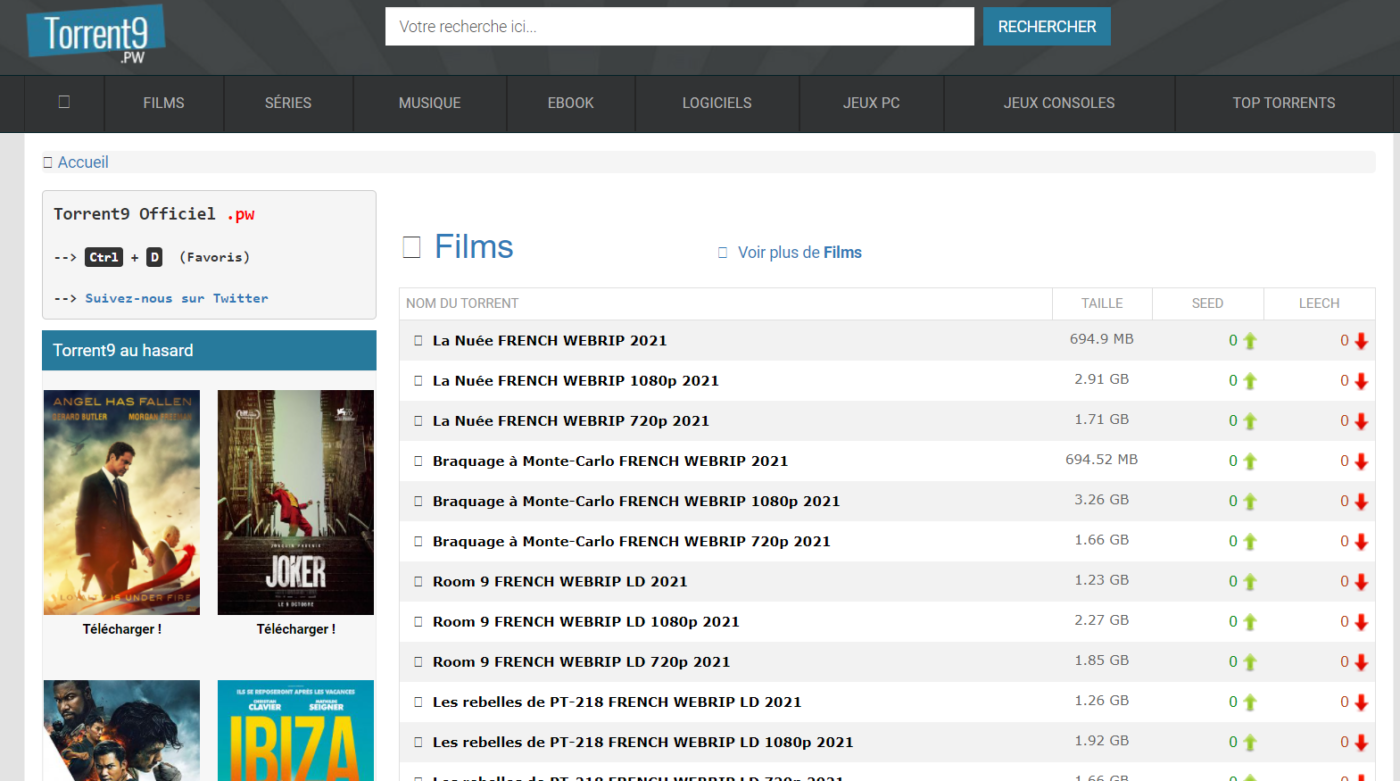Image resolution: width=1400 pixels, height=781 pixels.
Task: Go to the MUSIQUE section
Action: [430, 103]
